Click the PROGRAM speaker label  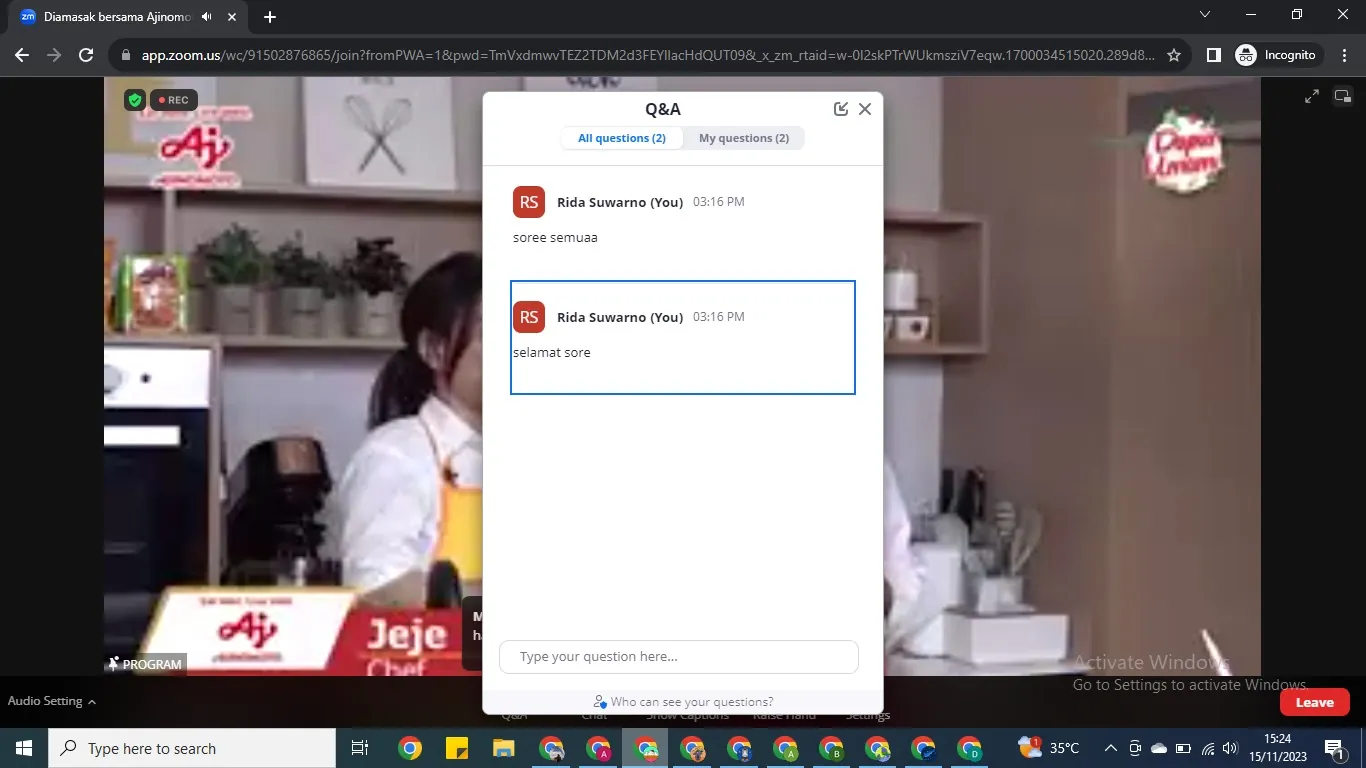(x=146, y=664)
